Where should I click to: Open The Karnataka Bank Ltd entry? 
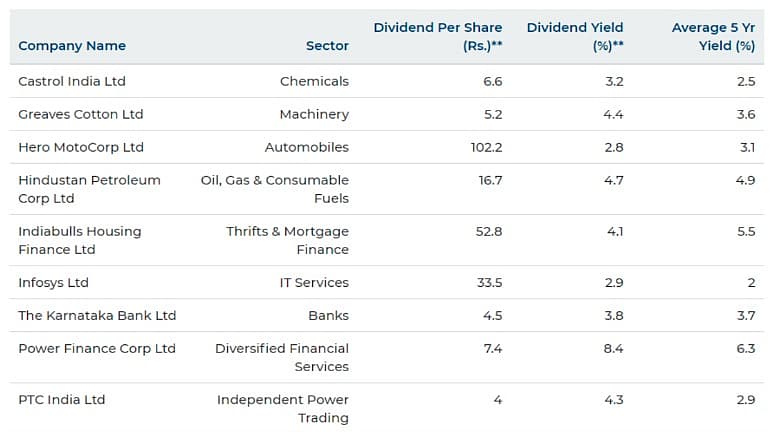point(97,315)
